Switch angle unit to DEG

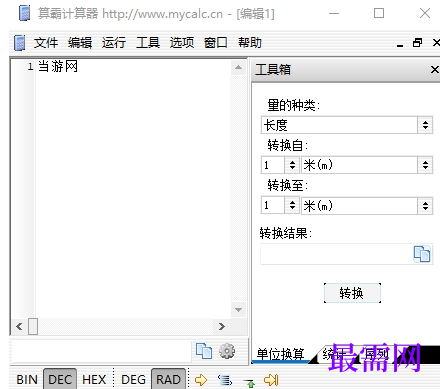(133, 379)
